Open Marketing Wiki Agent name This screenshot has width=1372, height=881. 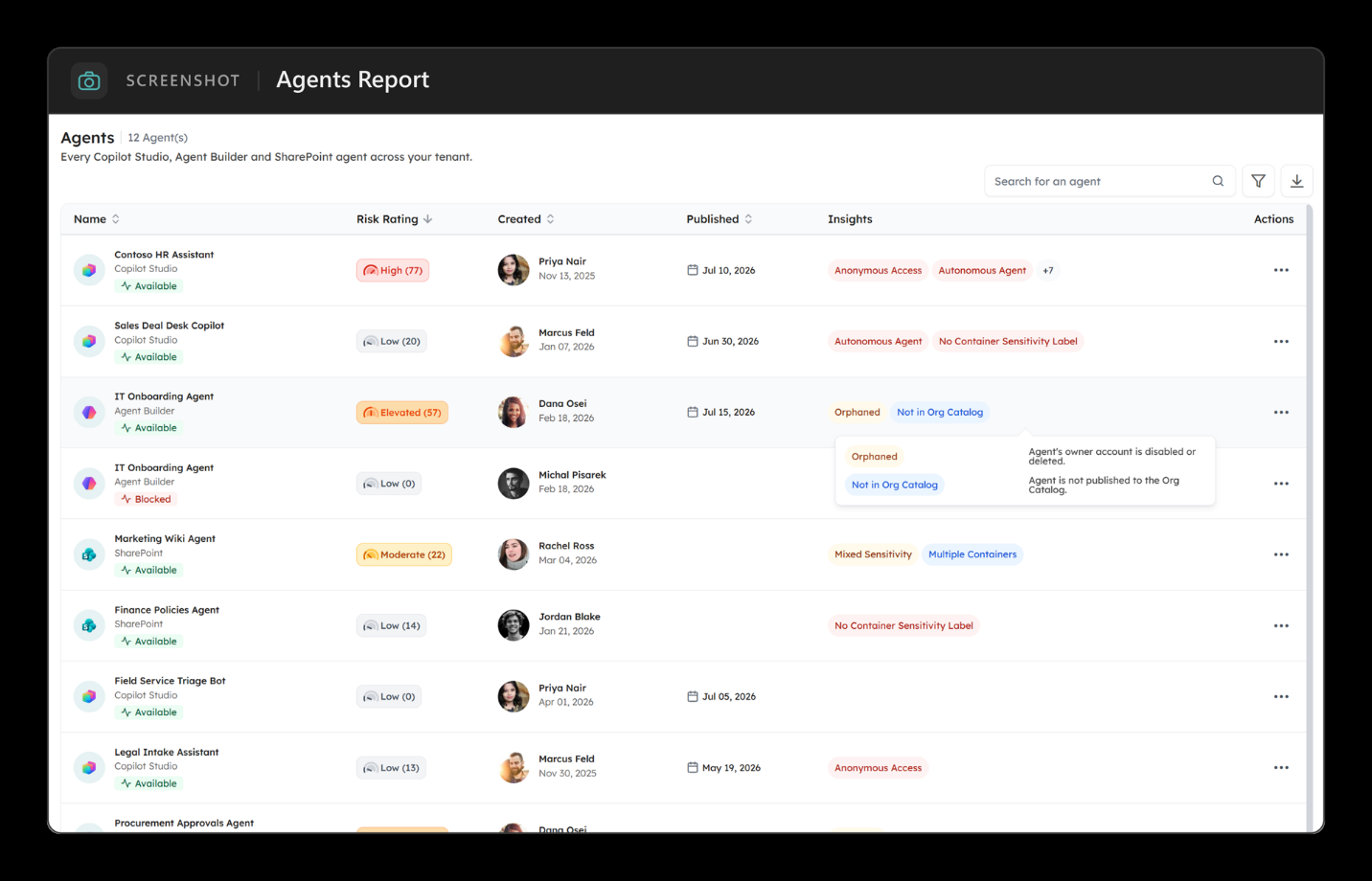165,538
